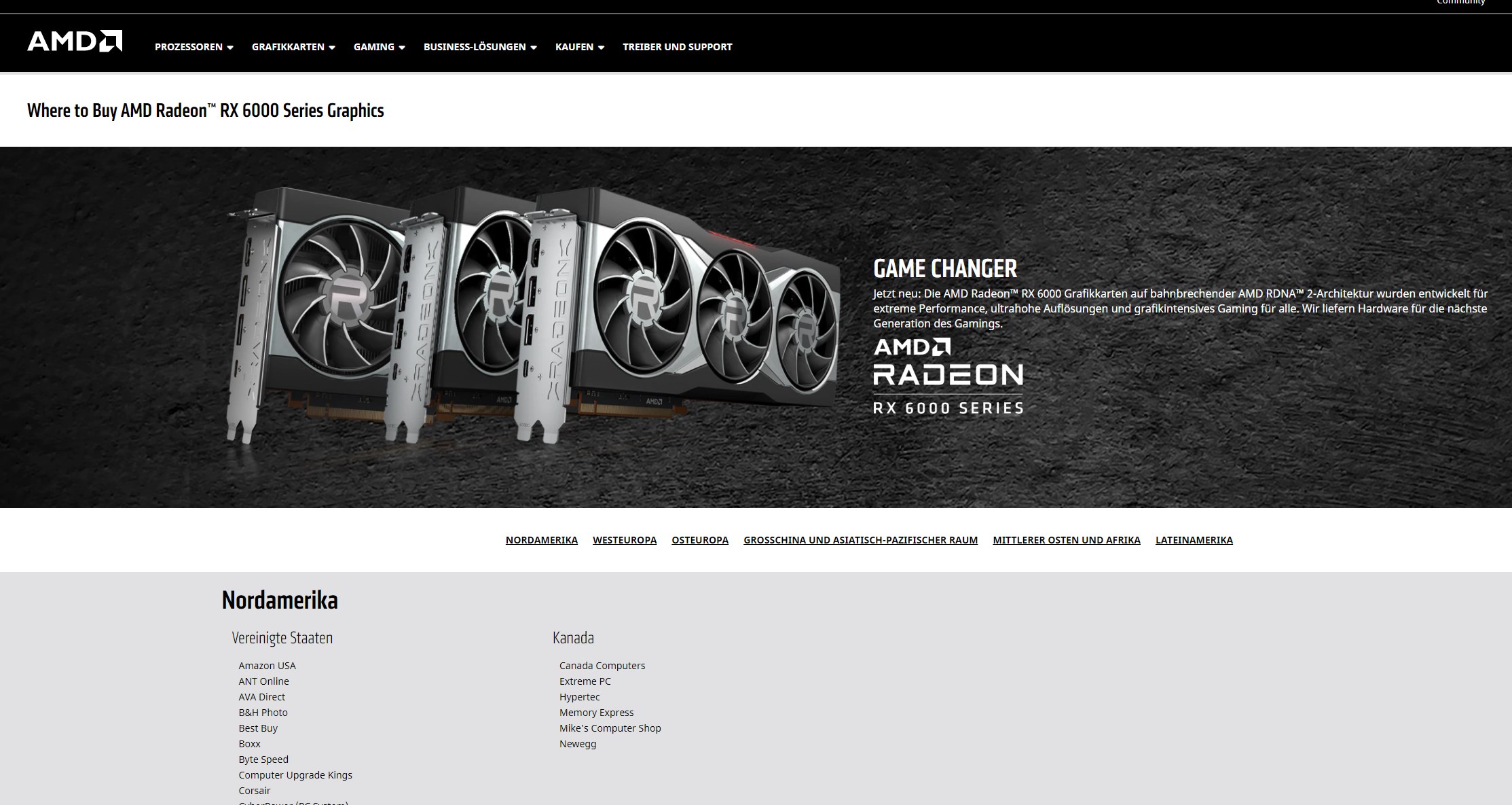This screenshot has width=1512, height=805.
Task: Jump to Nordamerika region section
Action: [x=541, y=540]
